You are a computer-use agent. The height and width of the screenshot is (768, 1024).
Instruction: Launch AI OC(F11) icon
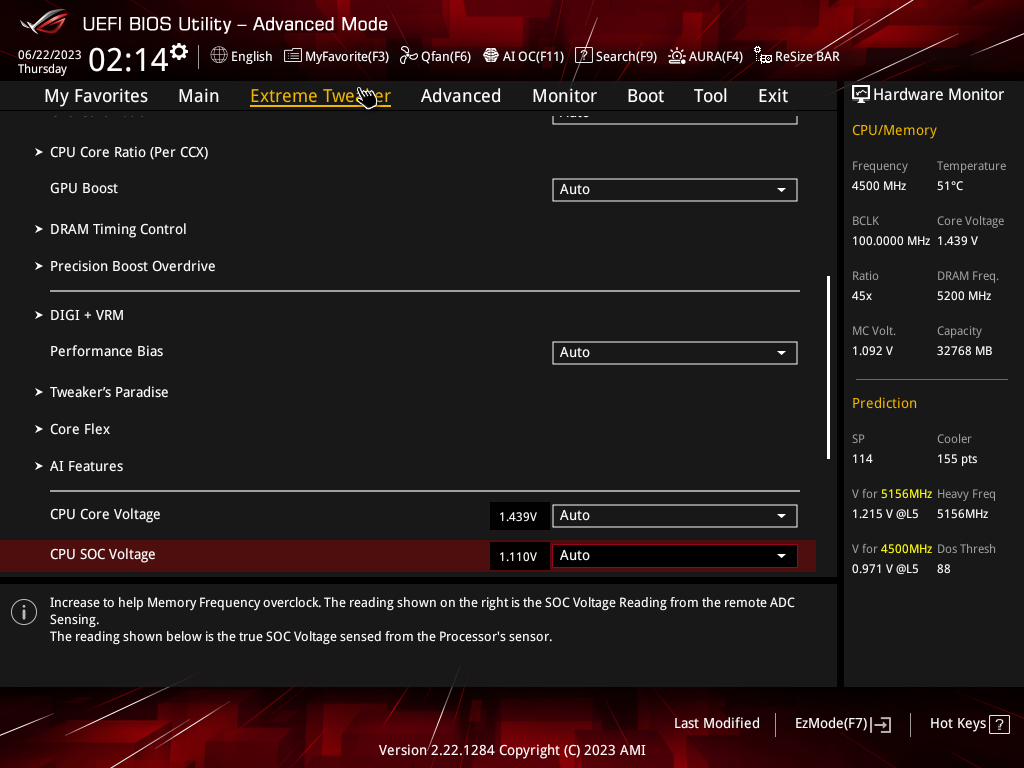tap(490, 56)
